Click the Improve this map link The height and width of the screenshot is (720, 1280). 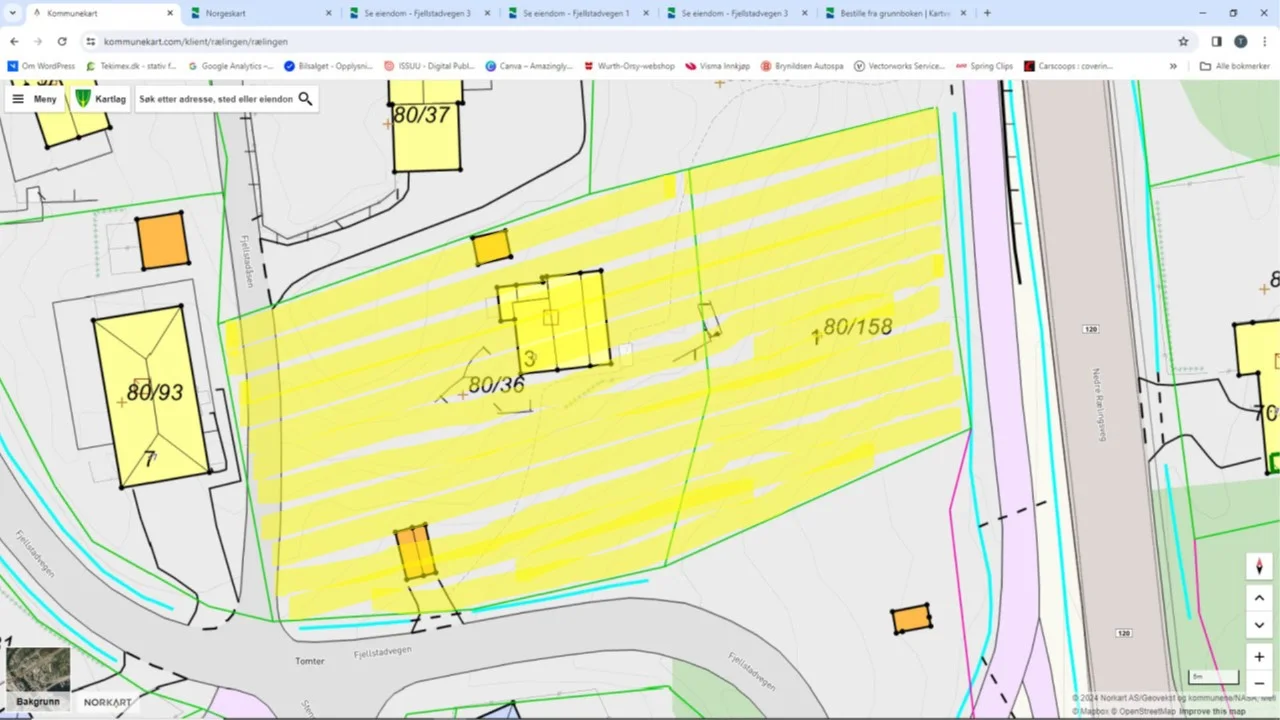pyautogui.click(x=1212, y=711)
